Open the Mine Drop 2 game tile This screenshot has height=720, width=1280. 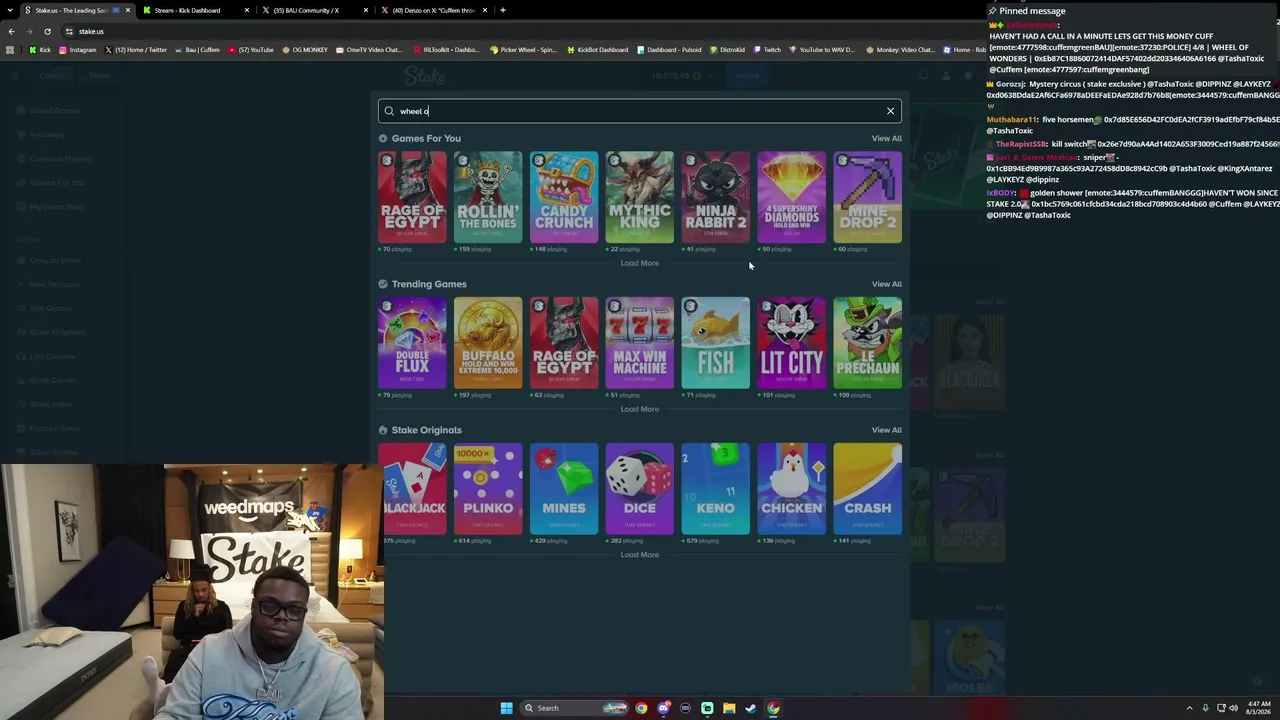coord(868,197)
